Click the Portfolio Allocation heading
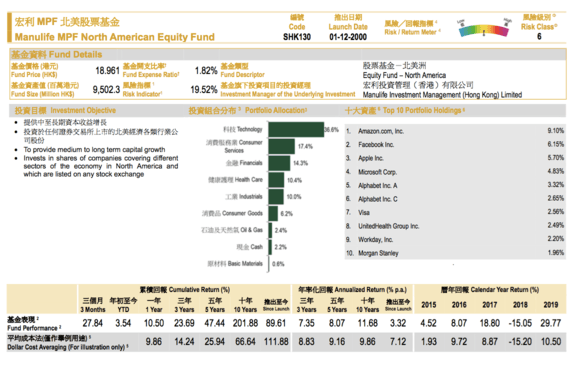The width and height of the screenshot is (576, 367). pyautogui.click(x=248, y=111)
